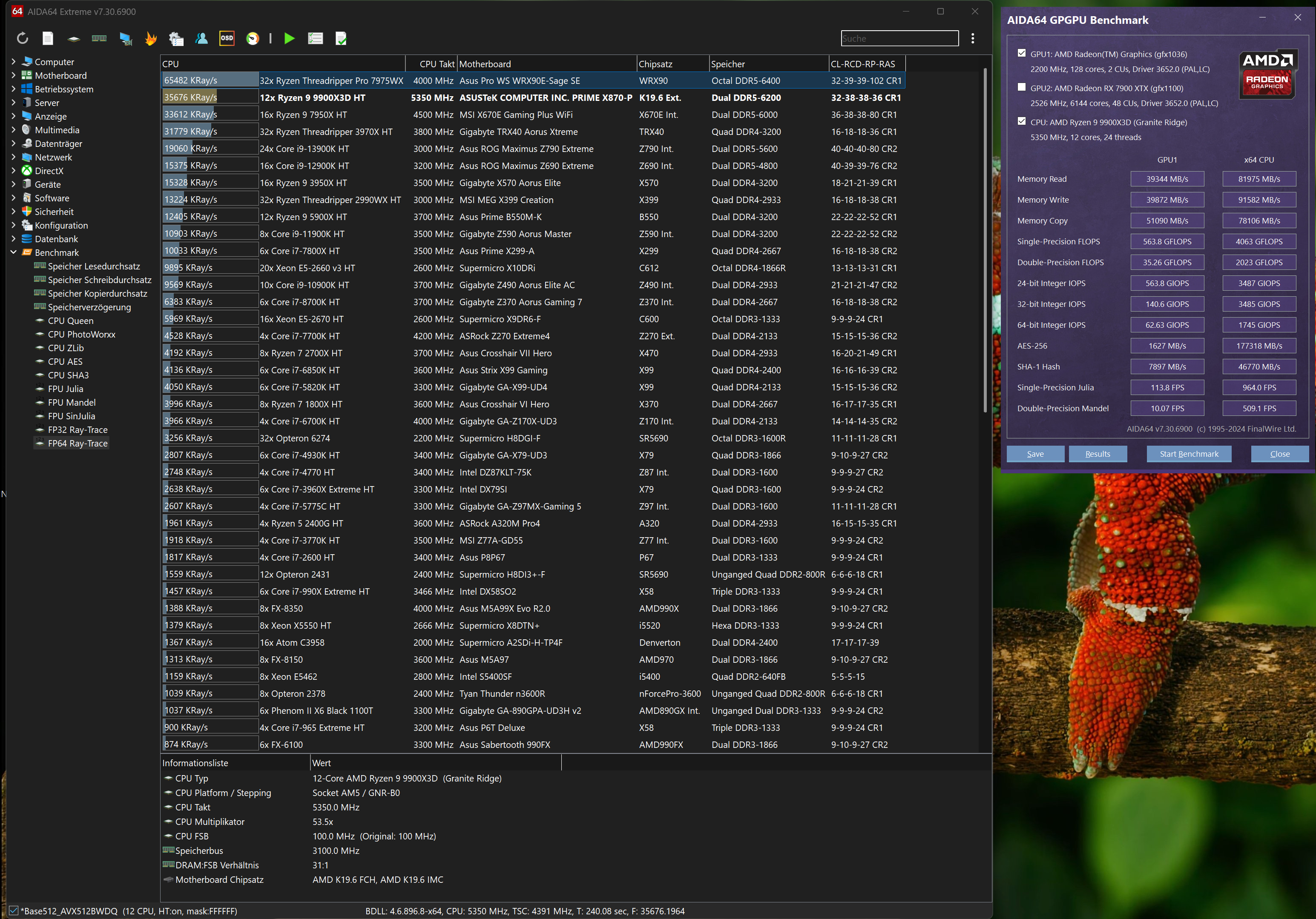Click the Save button in GPGPU Benchmark
Viewport: 1316px width, 919px height.
[1035, 454]
